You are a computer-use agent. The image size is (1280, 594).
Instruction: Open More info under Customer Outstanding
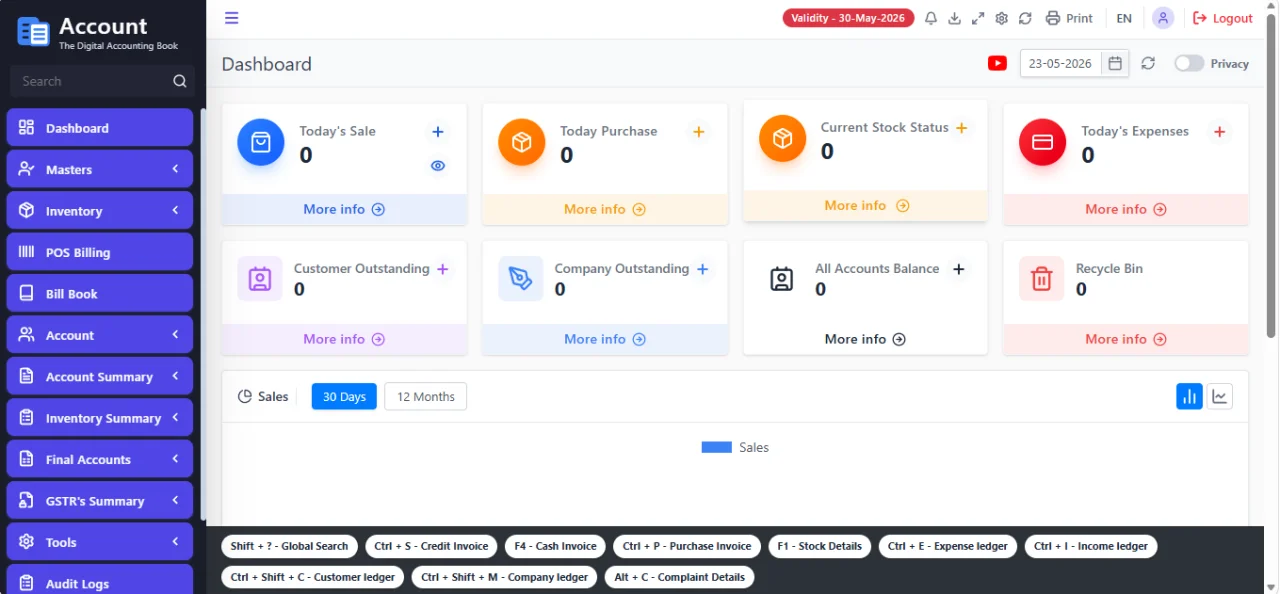click(344, 339)
